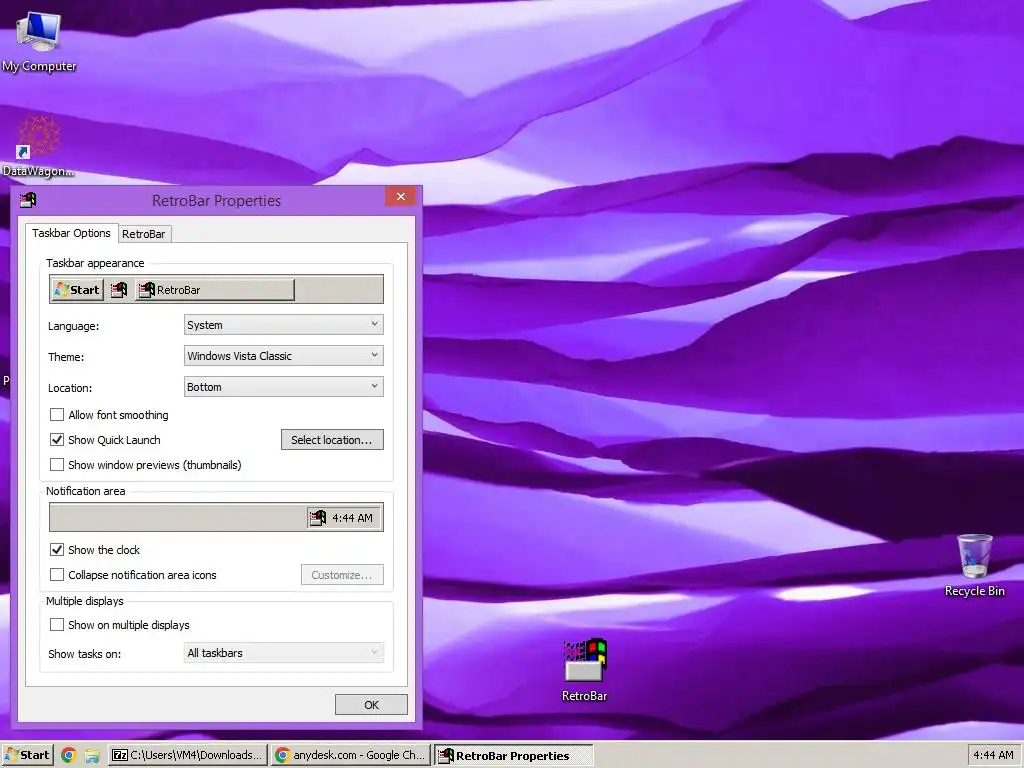Click the Location: label
Screen dimensions: 1024x768
click(x=70, y=388)
